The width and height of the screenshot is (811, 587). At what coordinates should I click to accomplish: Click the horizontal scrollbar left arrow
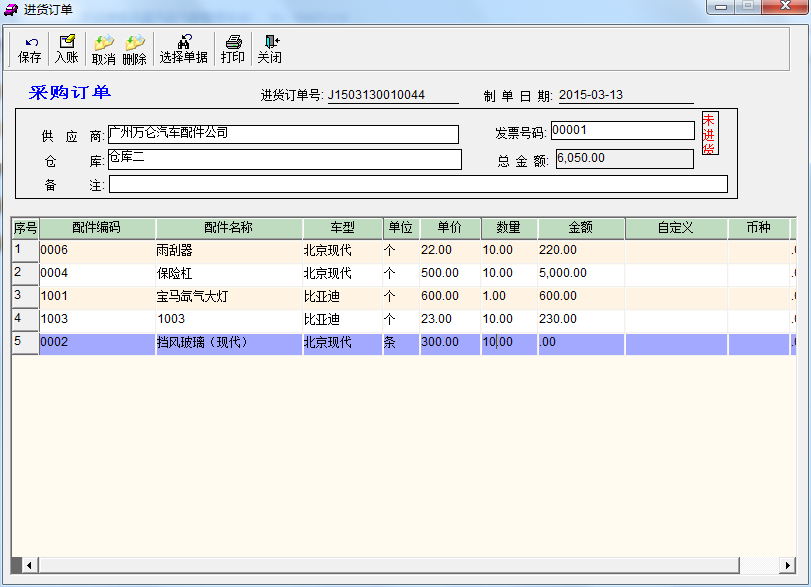pyautogui.click(x=29, y=565)
